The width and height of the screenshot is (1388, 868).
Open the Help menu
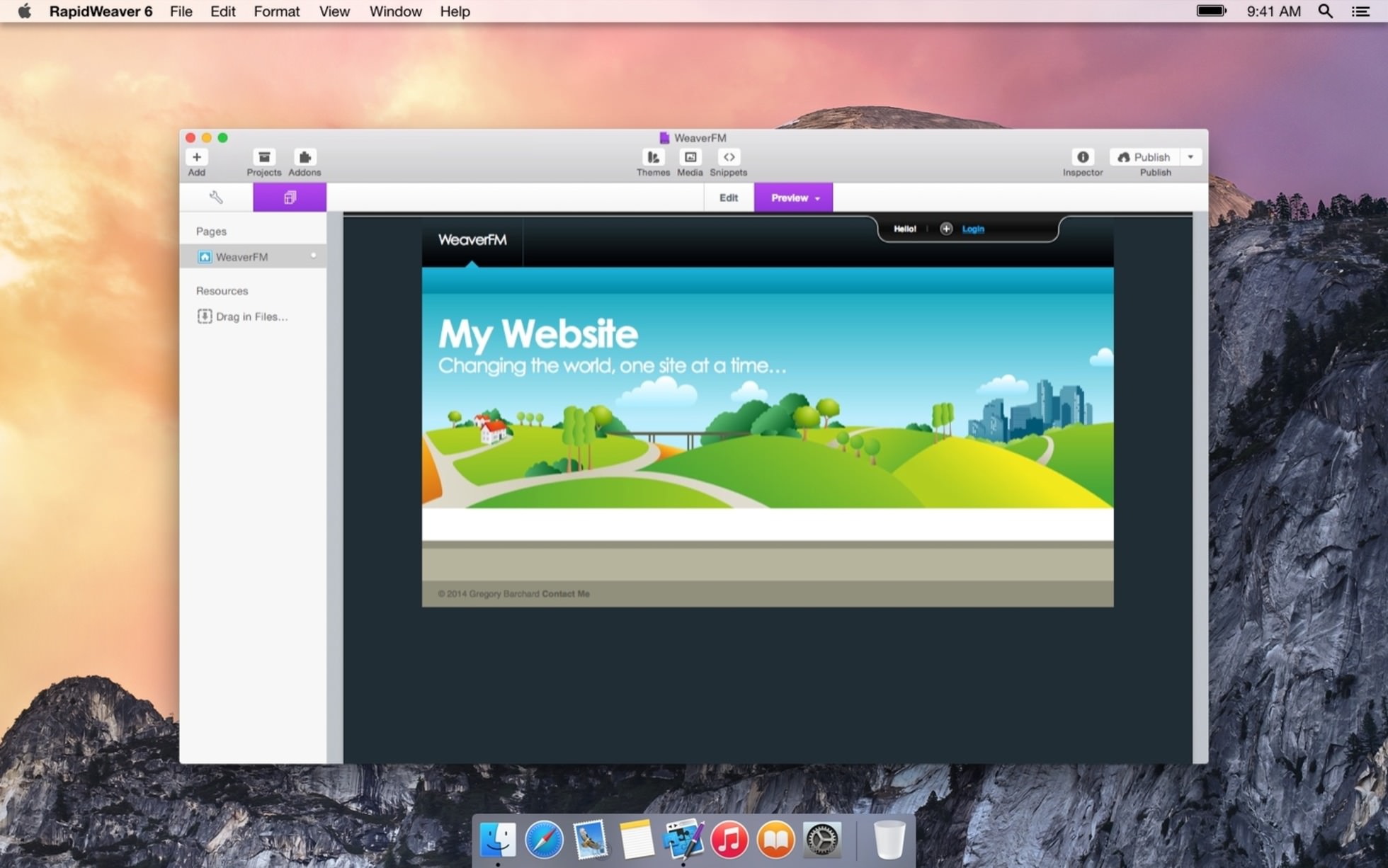[455, 11]
